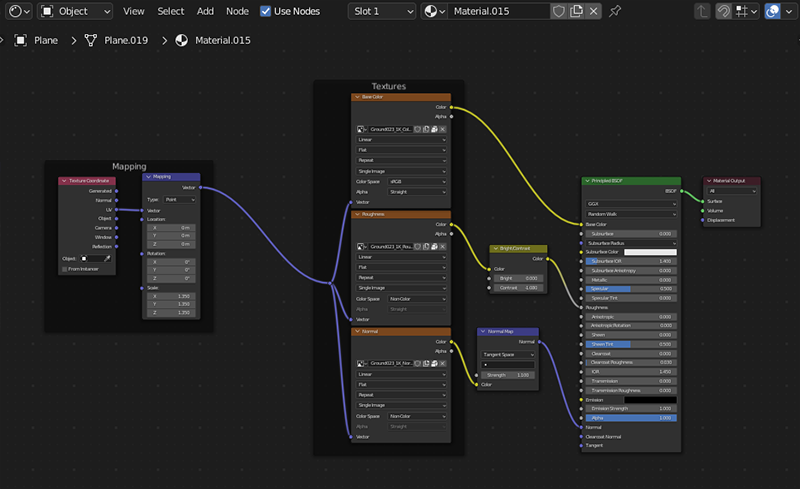Enable the From Instancer checkbox
800x489 pixels.
tap(65, 268)
